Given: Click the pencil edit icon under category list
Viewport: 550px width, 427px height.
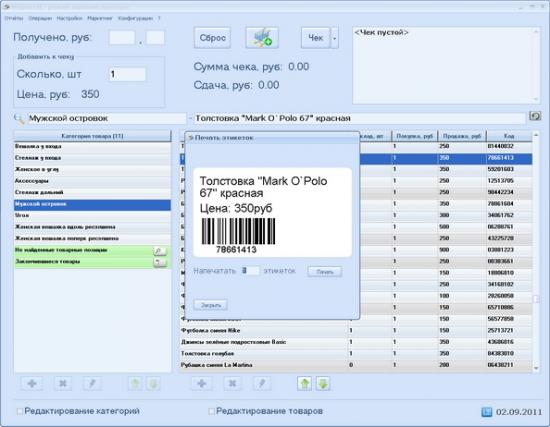Looking at the screenshot, I should (x=92, y=383).
